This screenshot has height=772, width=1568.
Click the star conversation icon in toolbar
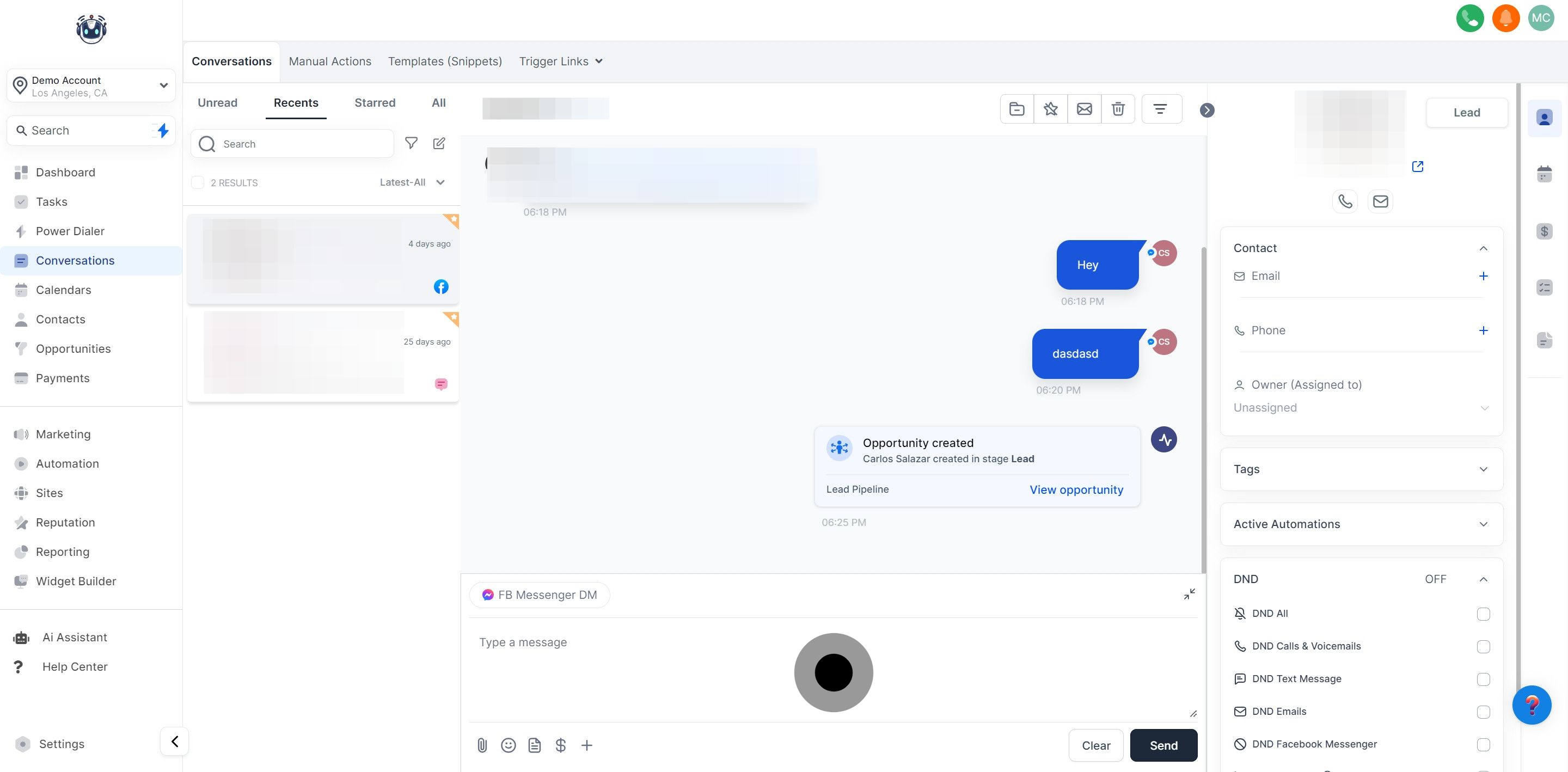pyautogui.click(x=1050, y=109)
